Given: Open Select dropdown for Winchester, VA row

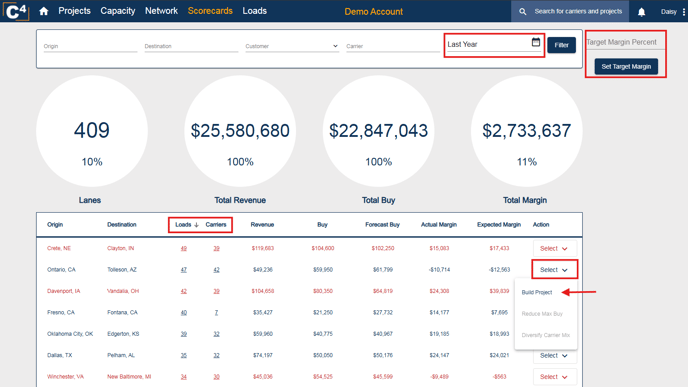Looking at the screenshot, I should tap(555, 377).
